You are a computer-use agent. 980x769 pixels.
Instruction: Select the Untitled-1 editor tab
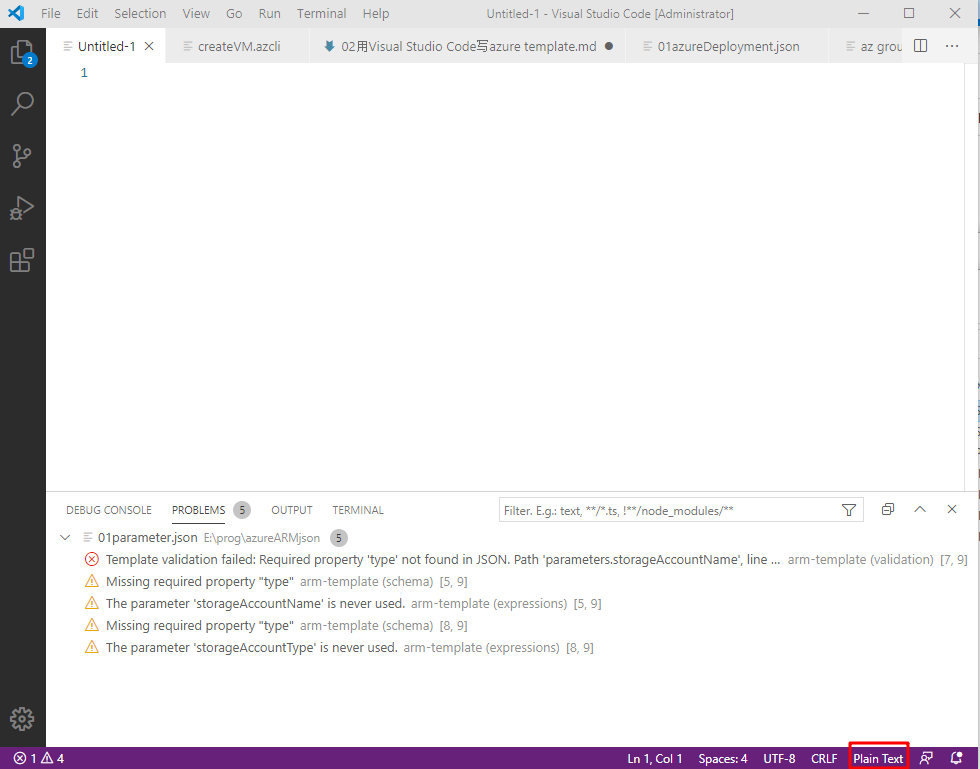point(106,46)
